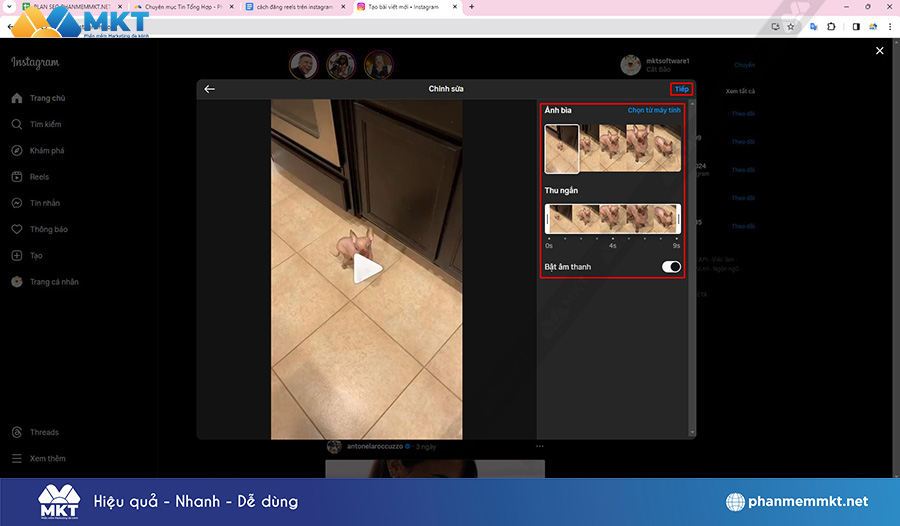Open the Reels icon in sidebar
The image size is (900, 526).
pos(17,177)
